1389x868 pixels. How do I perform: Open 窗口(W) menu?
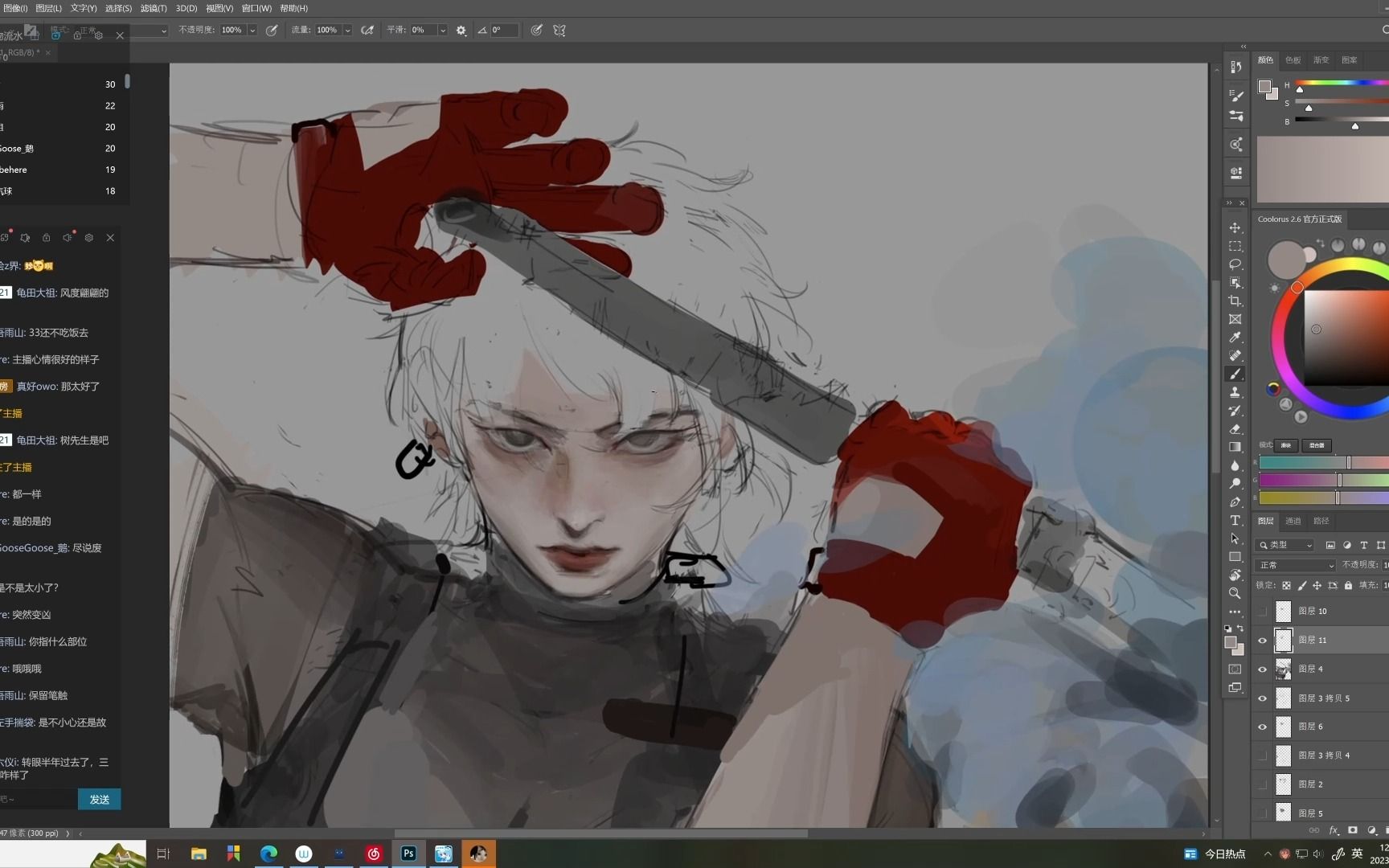coord(256,8)
